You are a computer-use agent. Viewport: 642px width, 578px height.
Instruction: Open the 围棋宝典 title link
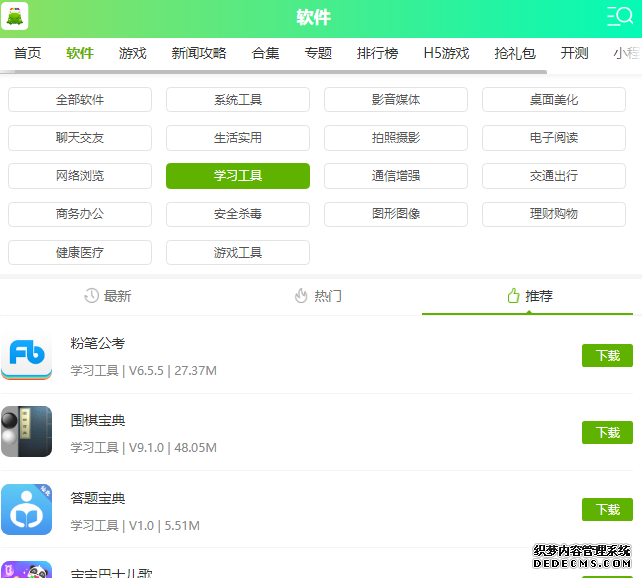point(97,420)
